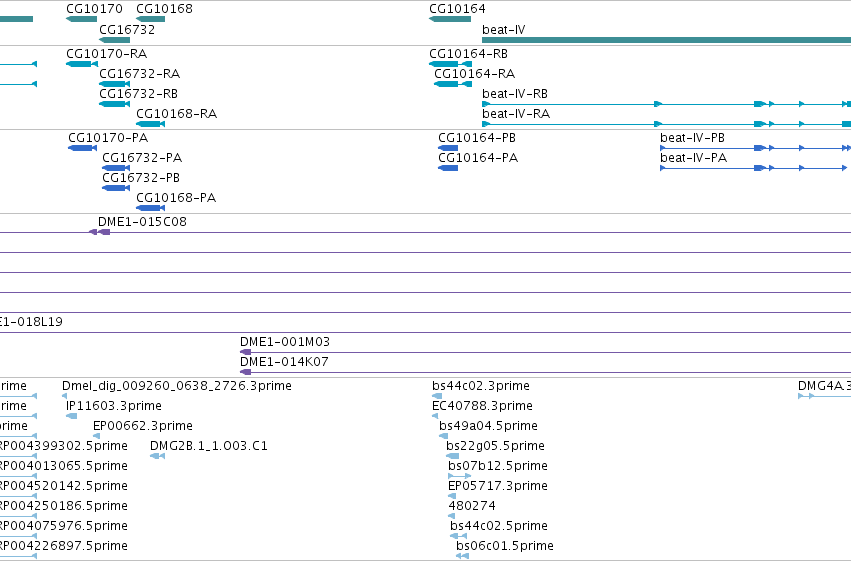This screenshot has height=561, width=851.
Task: Select the DME1-015C08 clone arrow
Action: click(x=100, y=232)
